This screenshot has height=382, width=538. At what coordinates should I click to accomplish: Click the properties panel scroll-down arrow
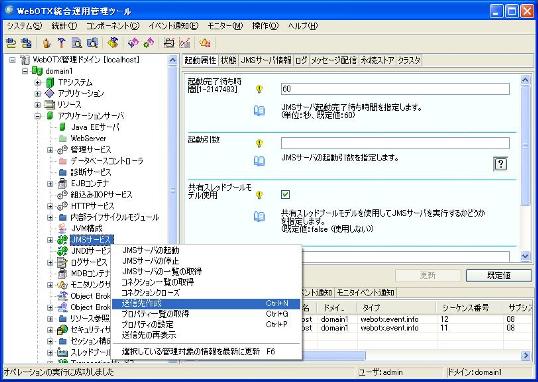click(x=525, y=256)
